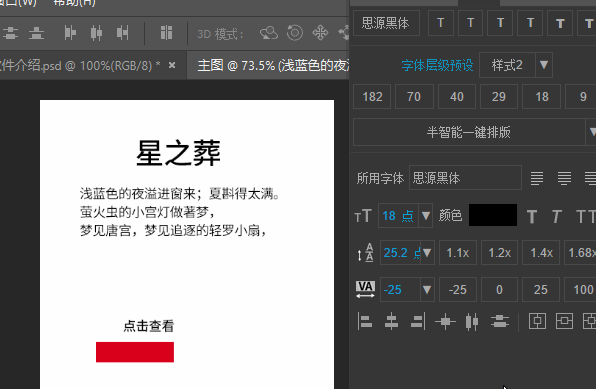
Task: Click the 25.2 leading value field
Action: [x=400, y=252]
